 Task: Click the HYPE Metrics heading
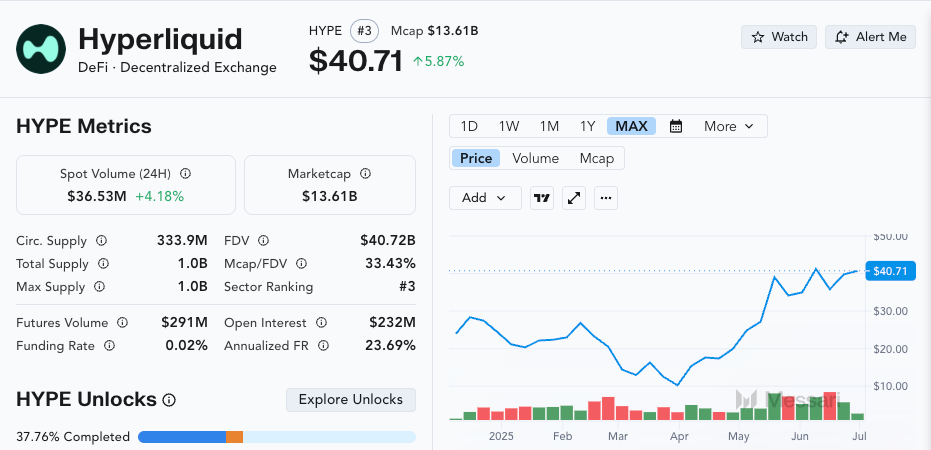pyautogui.click(x=84, y=126)
